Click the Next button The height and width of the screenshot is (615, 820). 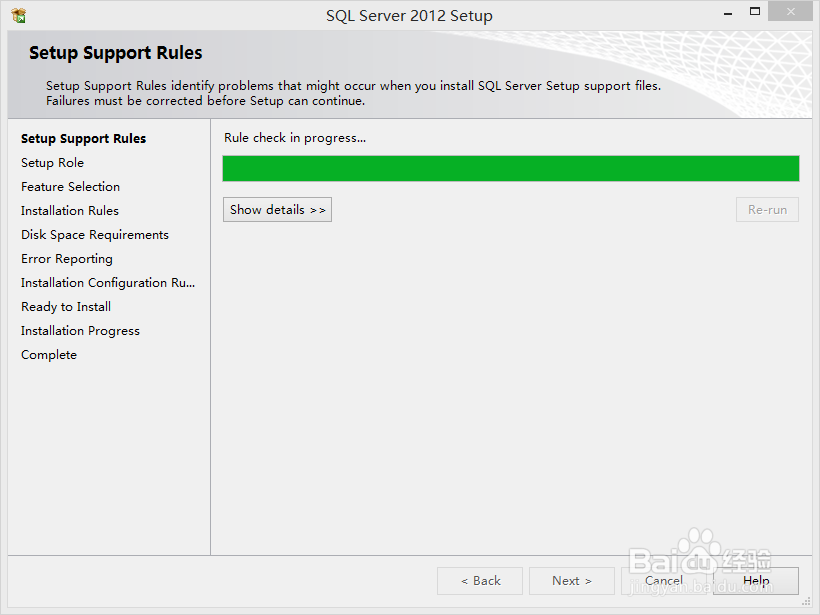coord(571,580)
